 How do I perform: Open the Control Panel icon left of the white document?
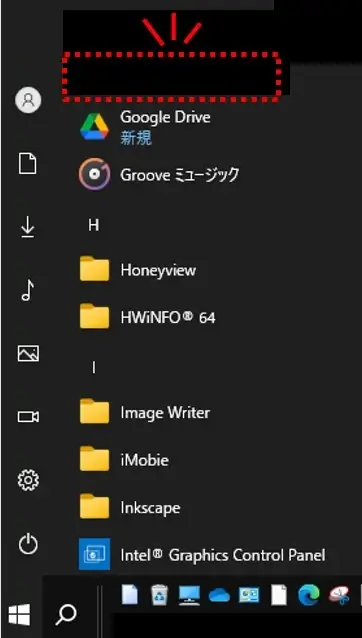(x=249, y=596)
